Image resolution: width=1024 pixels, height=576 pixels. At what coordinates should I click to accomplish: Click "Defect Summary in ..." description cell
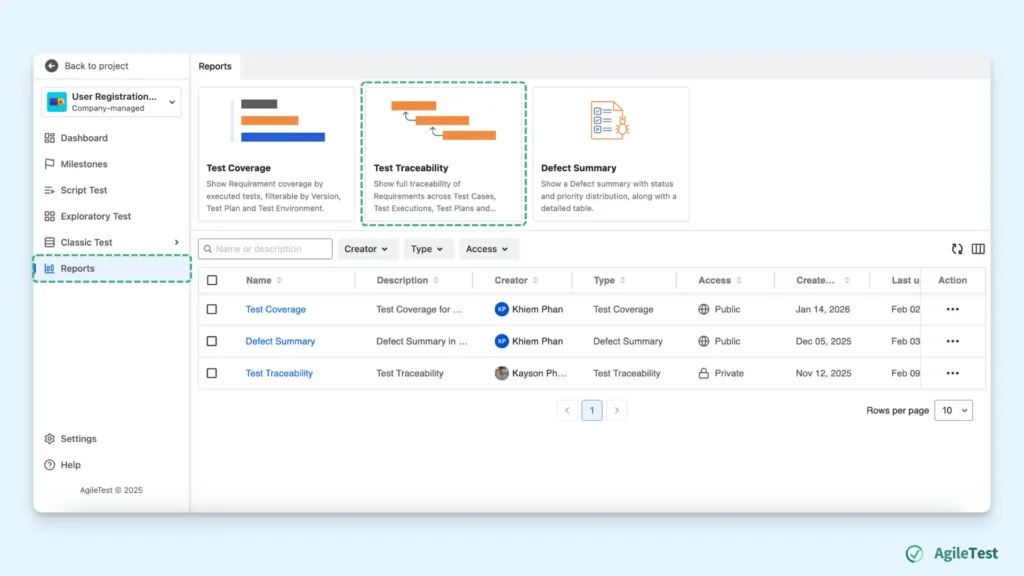(422, 341)
